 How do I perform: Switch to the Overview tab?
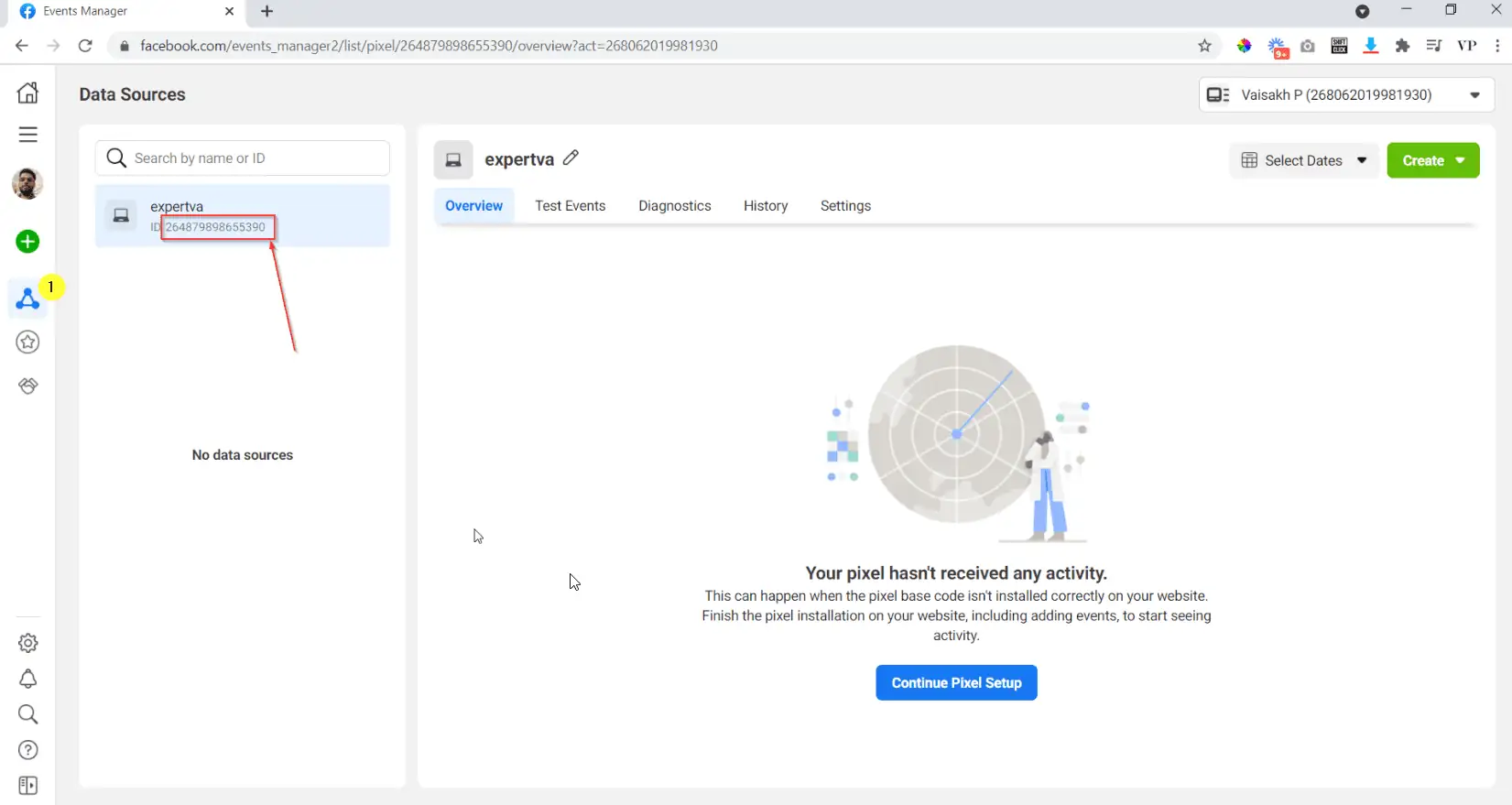[473, 206]
